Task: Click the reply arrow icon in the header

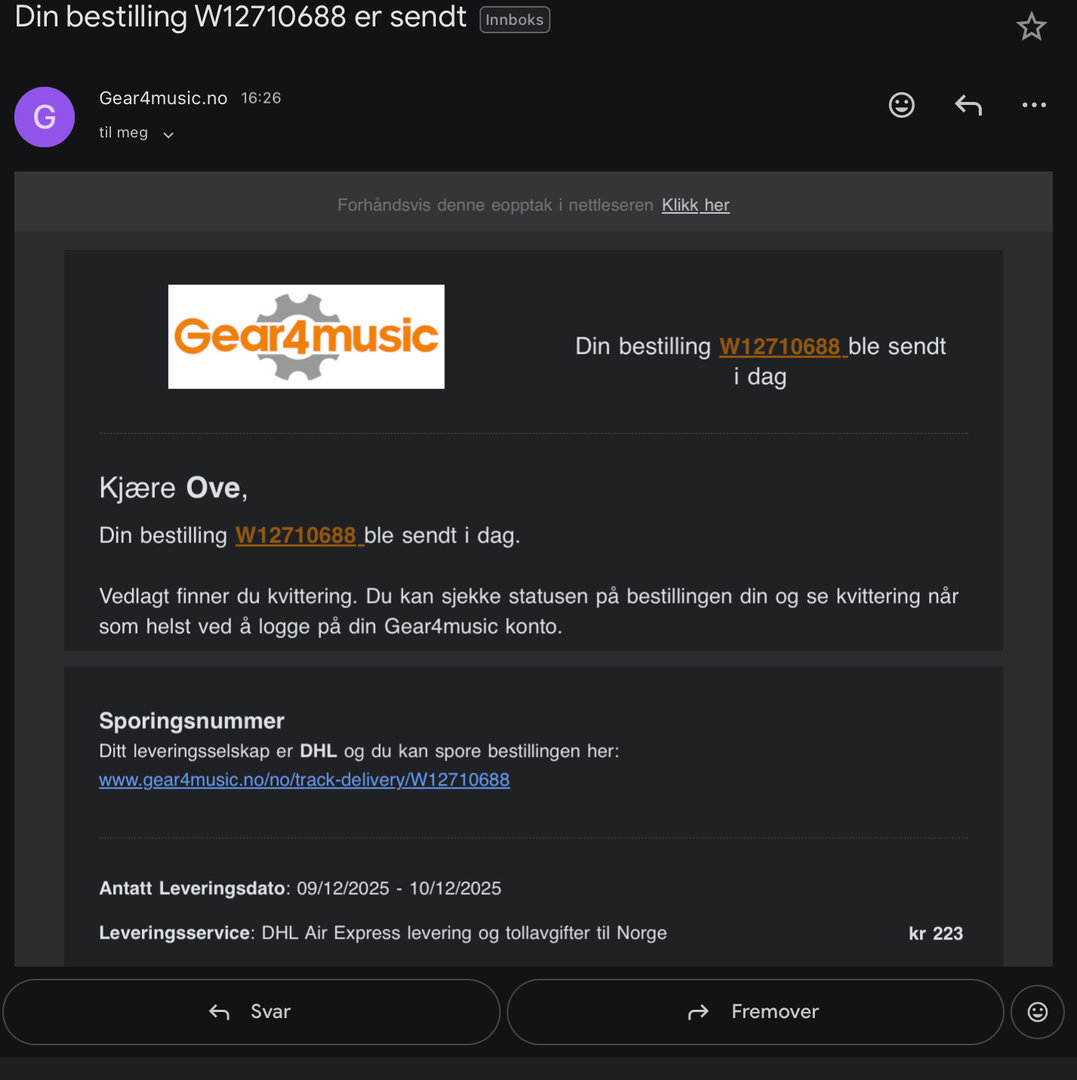Action: 968,105
